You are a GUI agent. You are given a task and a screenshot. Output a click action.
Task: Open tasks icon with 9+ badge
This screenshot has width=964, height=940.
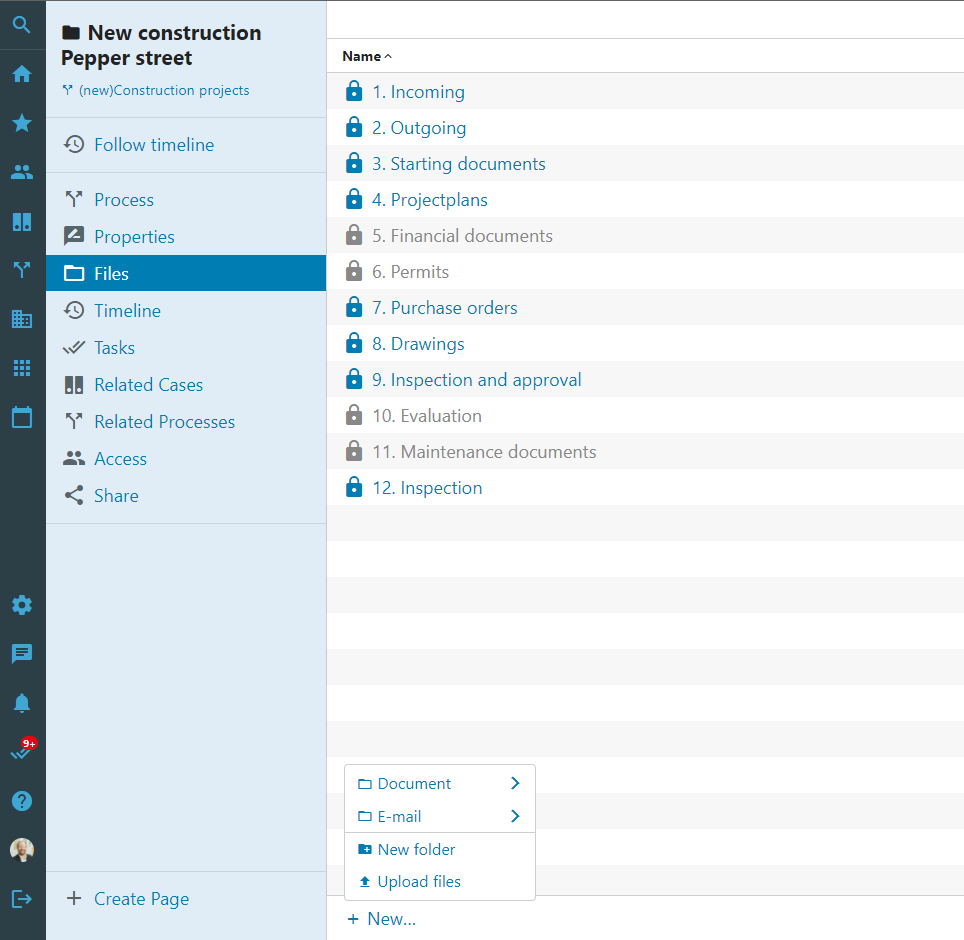tap(22, 751)
